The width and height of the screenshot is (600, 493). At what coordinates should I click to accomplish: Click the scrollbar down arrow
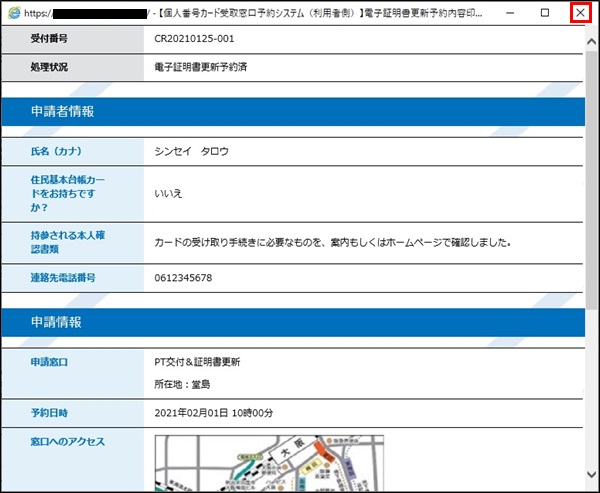(591, 484)
